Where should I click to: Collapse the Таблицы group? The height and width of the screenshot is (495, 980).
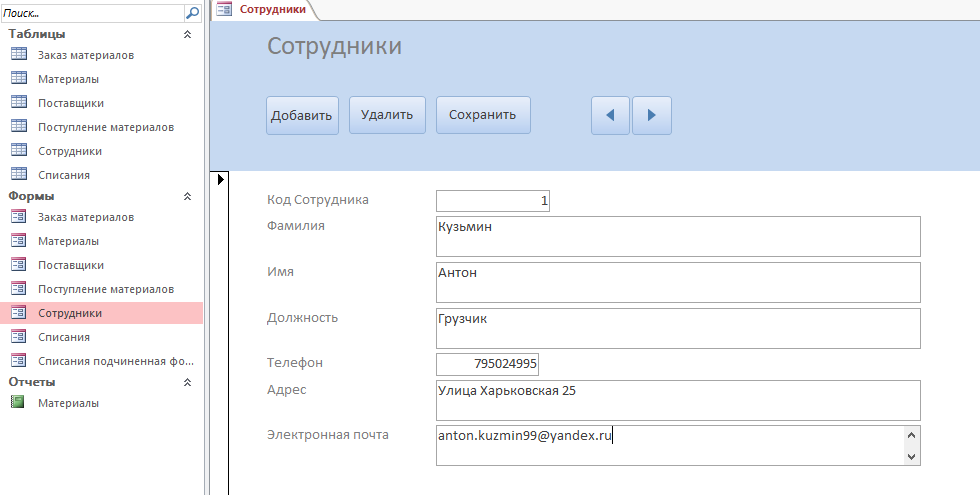[x=187, y=34]
